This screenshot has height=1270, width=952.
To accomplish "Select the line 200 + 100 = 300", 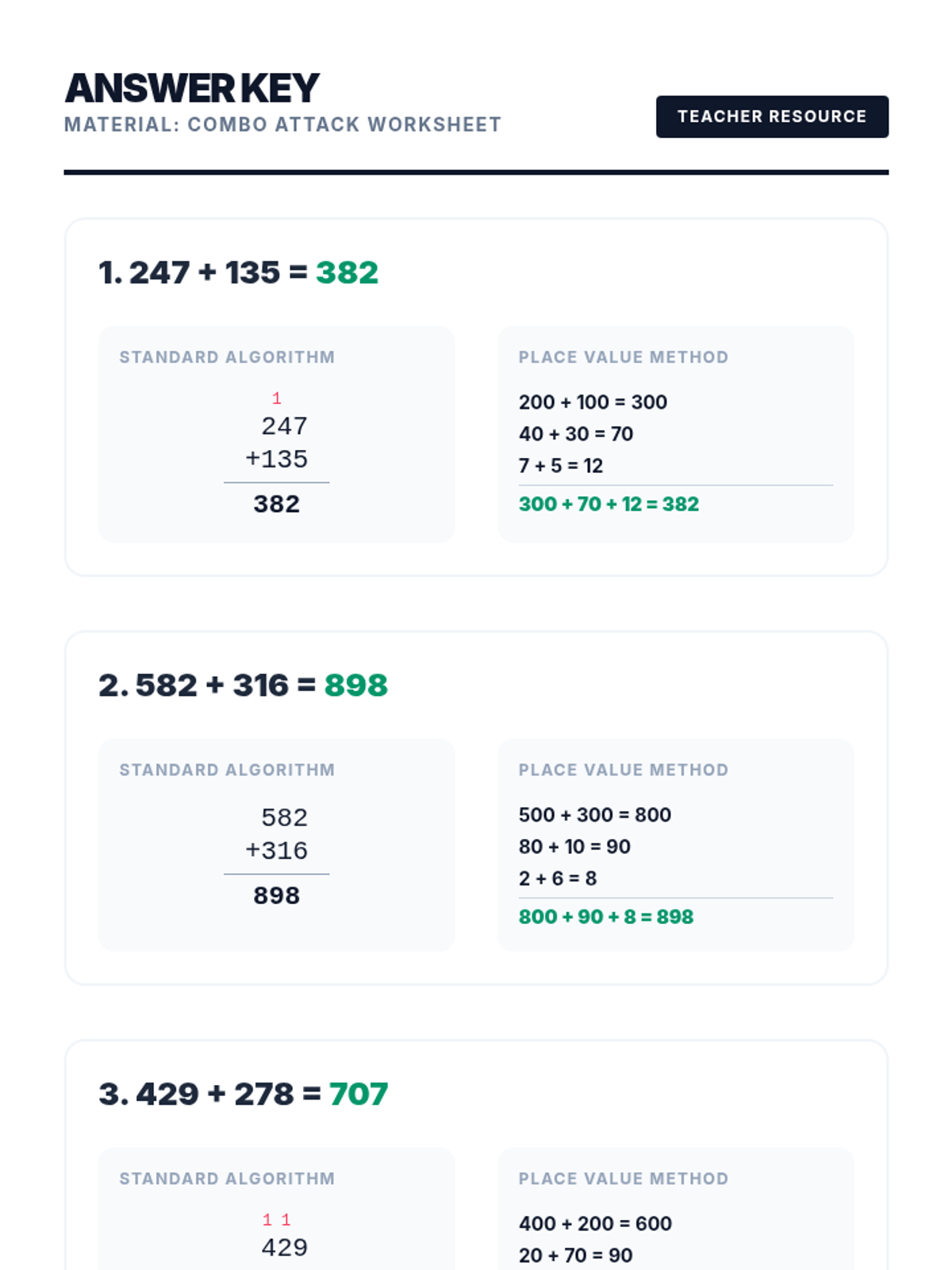I will coord(593,402).
